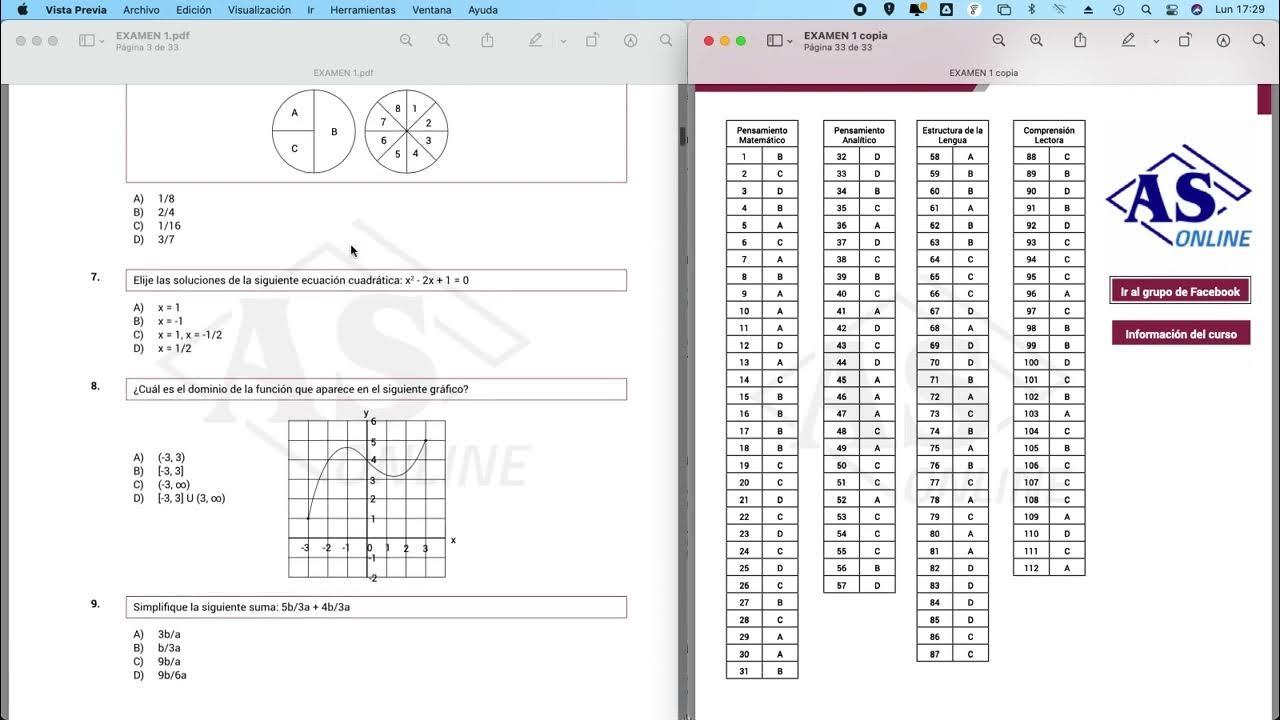This screenshot has width=1280, height=720.
Task: Open the Wi-Fi status menu
Action: tap(1060, 10)
